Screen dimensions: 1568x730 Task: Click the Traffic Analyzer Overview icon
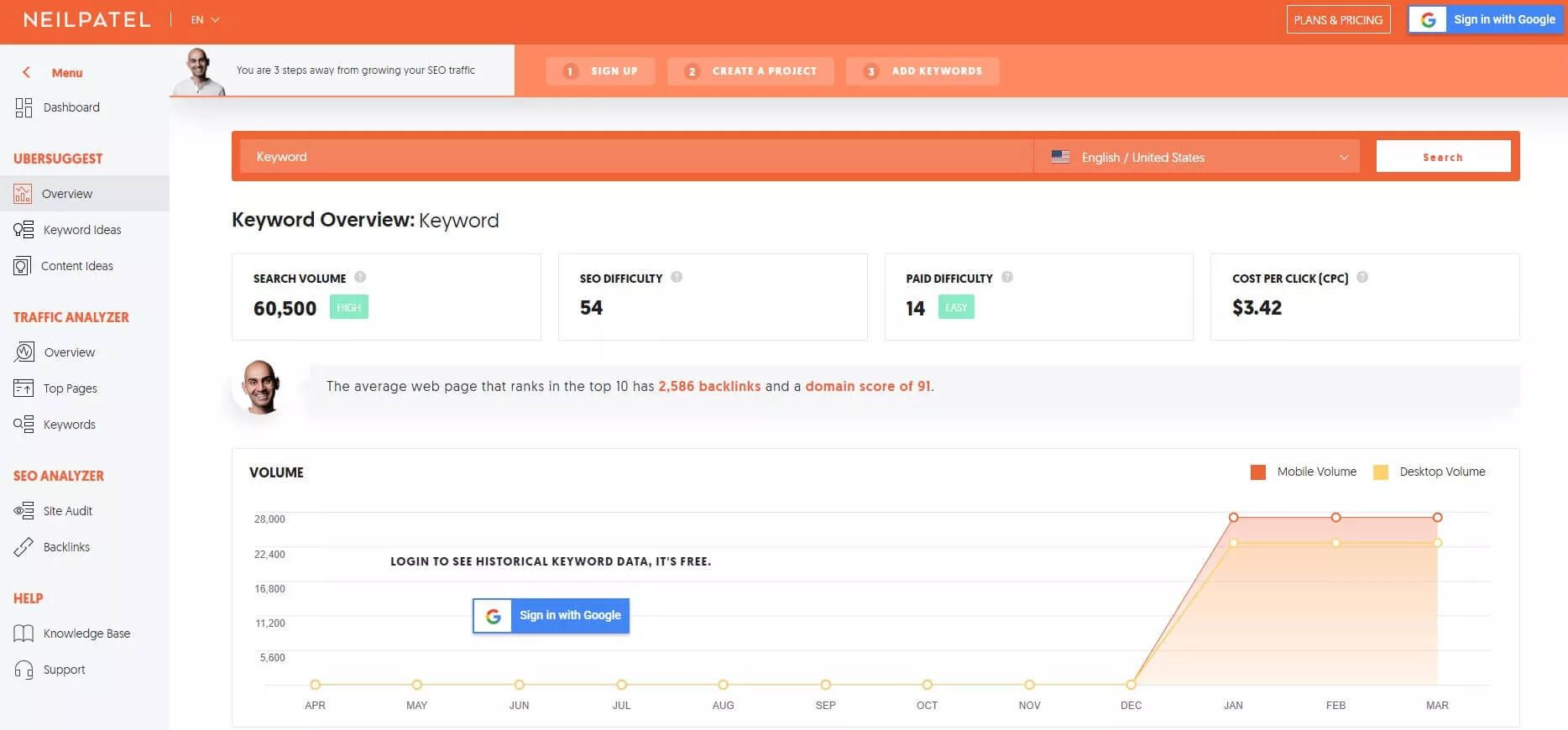point(24,352)
